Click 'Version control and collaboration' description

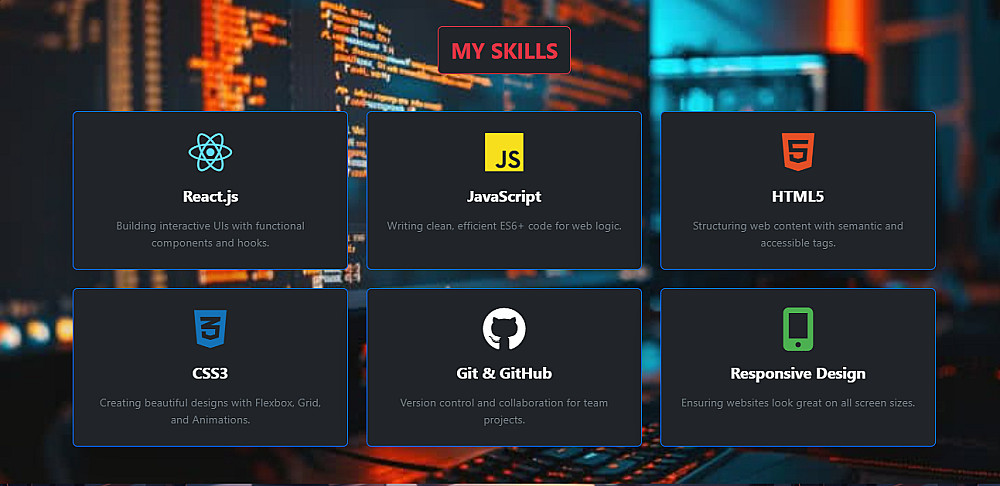pos(504,411)
